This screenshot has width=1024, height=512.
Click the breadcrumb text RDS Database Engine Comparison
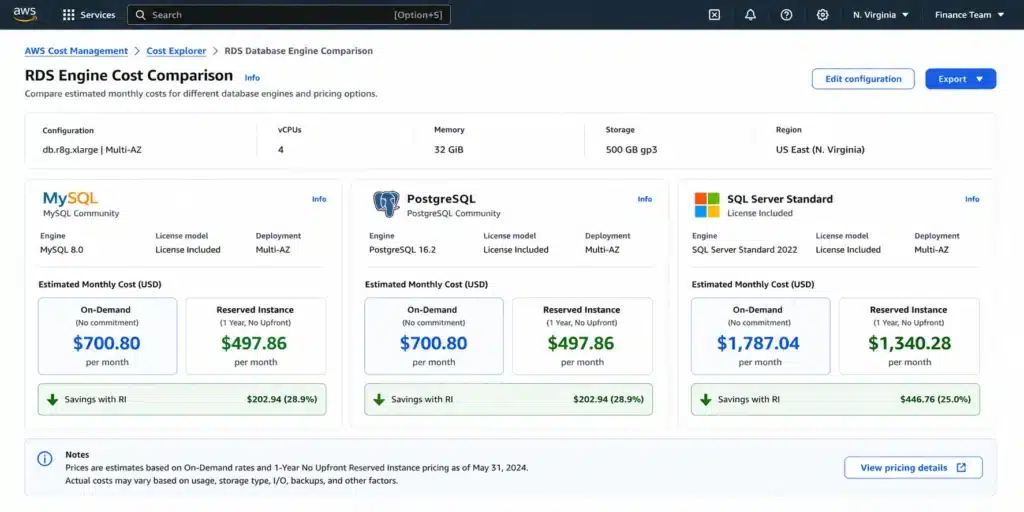(298, 51)
